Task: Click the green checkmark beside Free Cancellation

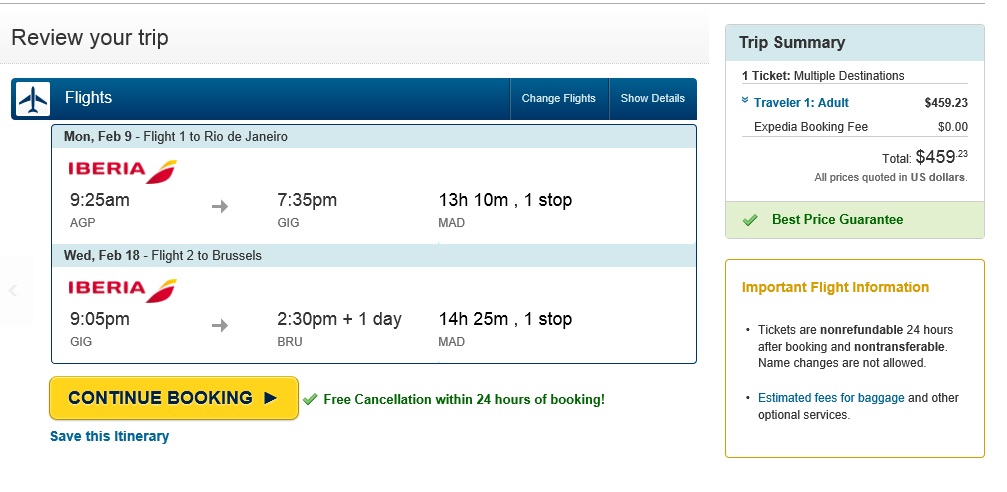Action: pyautogui.click(x=310, y=399)
